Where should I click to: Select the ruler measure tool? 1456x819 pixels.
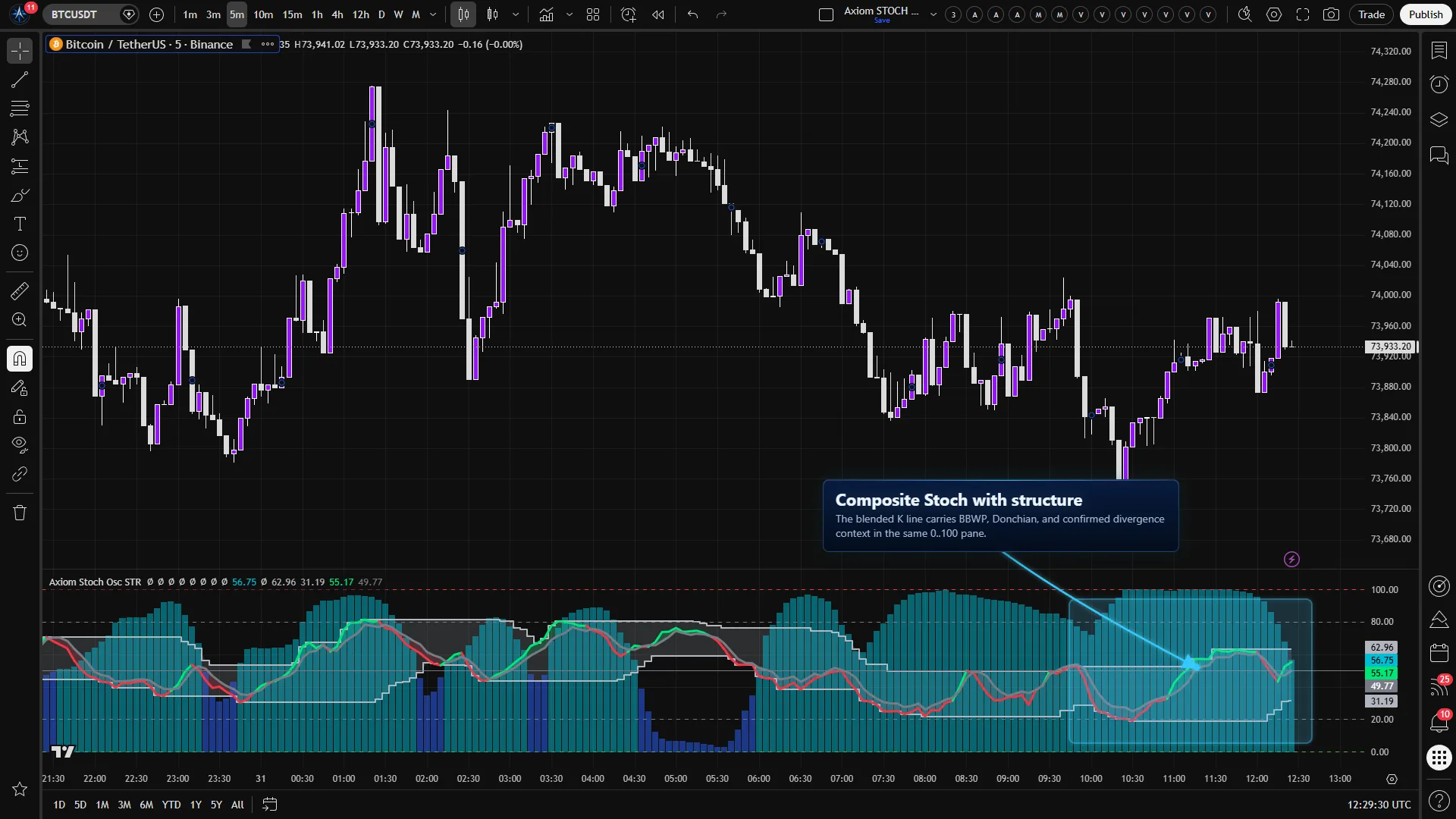coord(20,290)
